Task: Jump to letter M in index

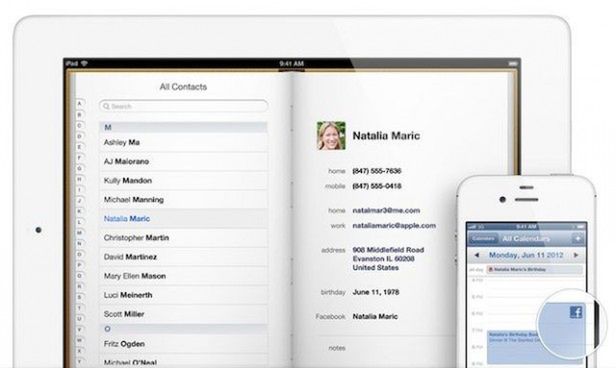Action: pos(79,233)
